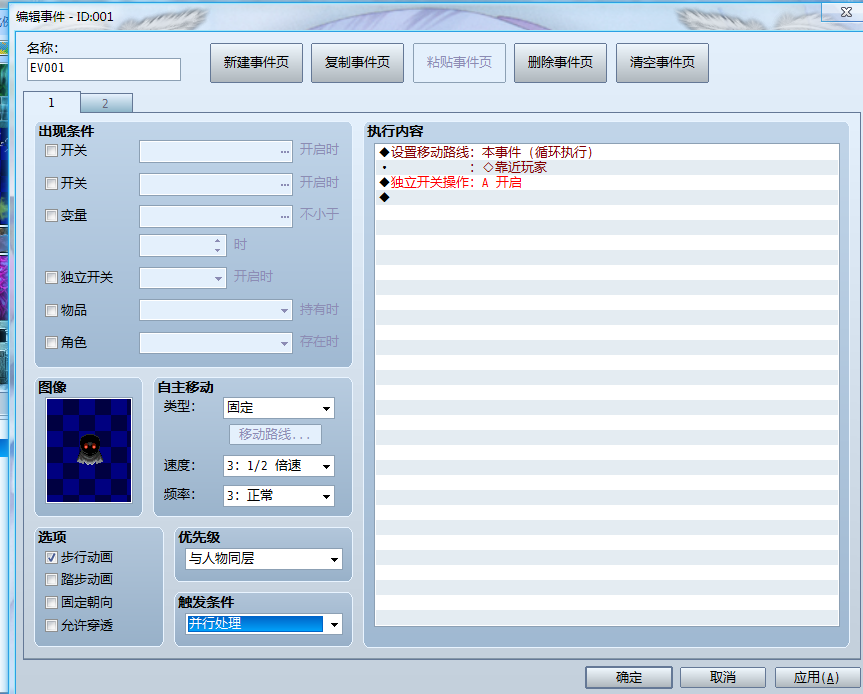The height and width of the screenshot is (694, 863).
Task: Check the 角色 condition checkbox
Action: (x=51, y=342)
